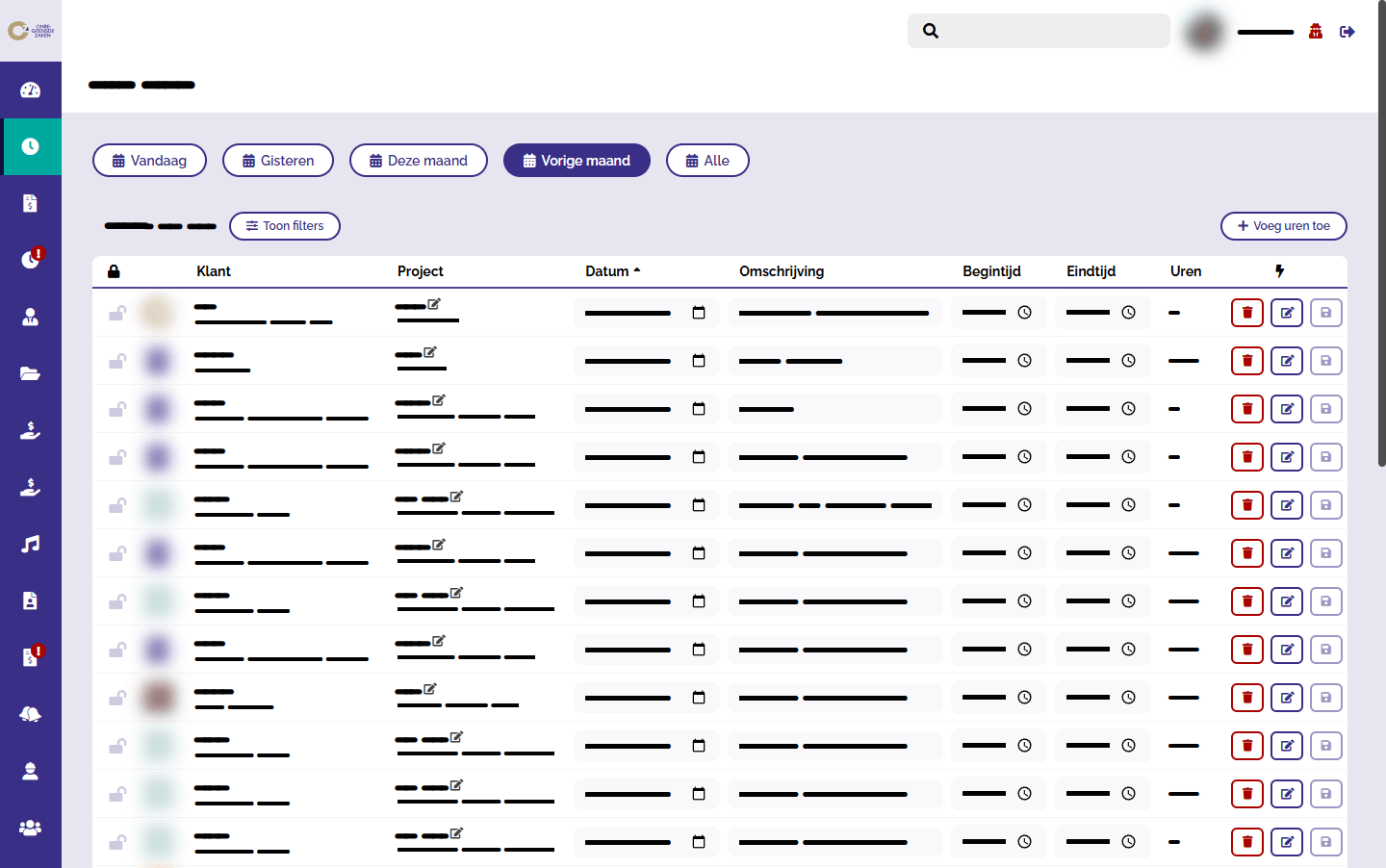Click the lock icon in the table header
Image resolution: width=1386 pixels, height=868 pixels.
tap(114, 271)
